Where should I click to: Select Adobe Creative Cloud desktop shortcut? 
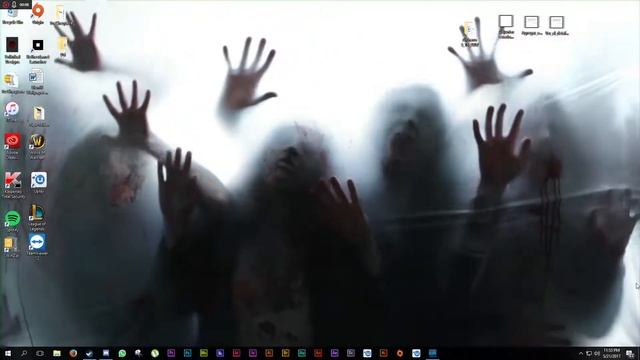pyautogui.click(x=12, y=146)
